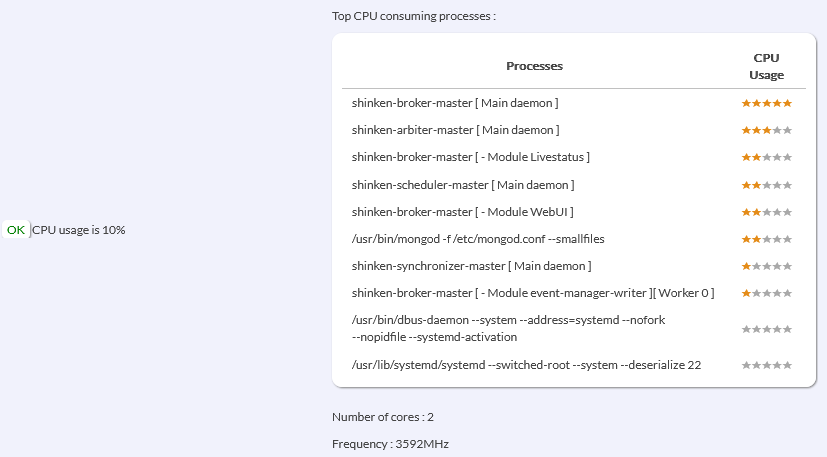Click the 'Number of cores : 2' text
827x457 pixels.
[x=383, y=416]
